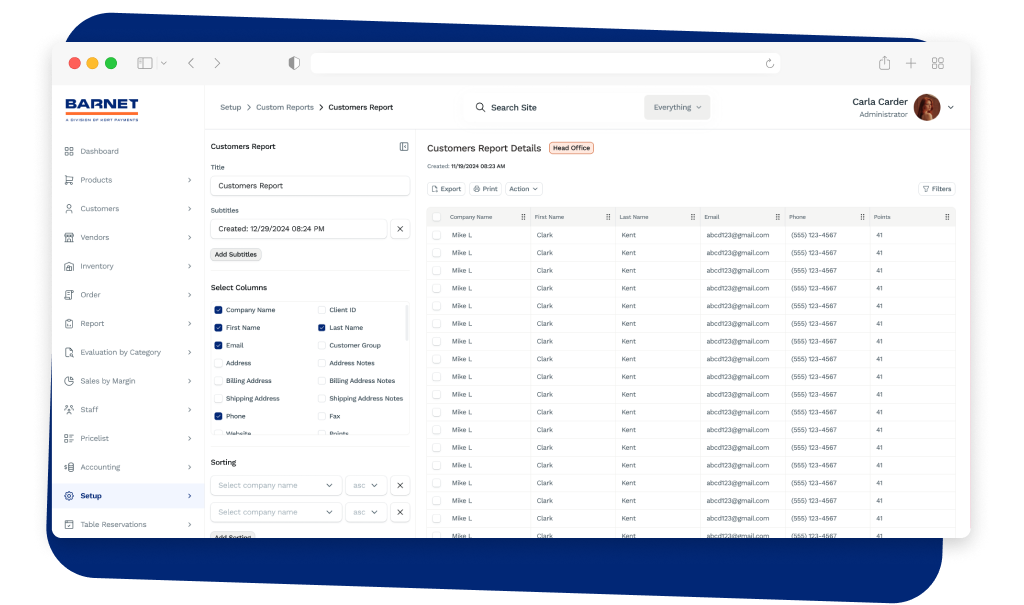The height and width of the screenshot is (605, 1024).
Task: Click the Export button
Action: pyautogui.click(x=446, y=189)
